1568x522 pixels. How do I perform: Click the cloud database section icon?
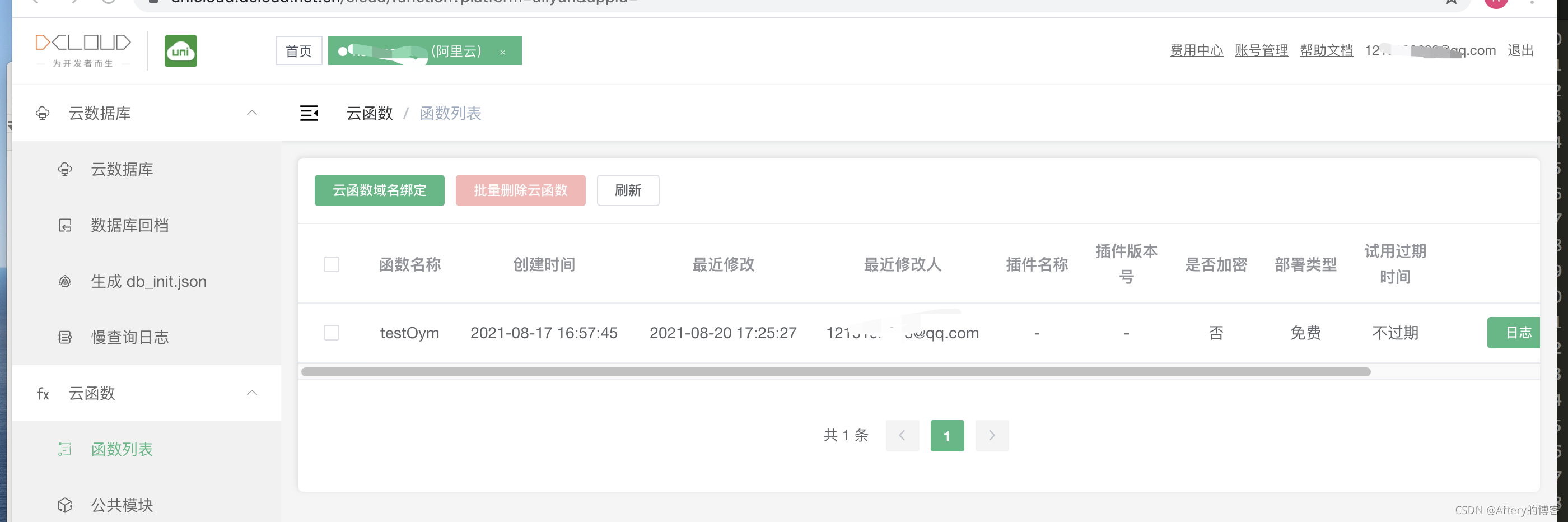(43, 113)
